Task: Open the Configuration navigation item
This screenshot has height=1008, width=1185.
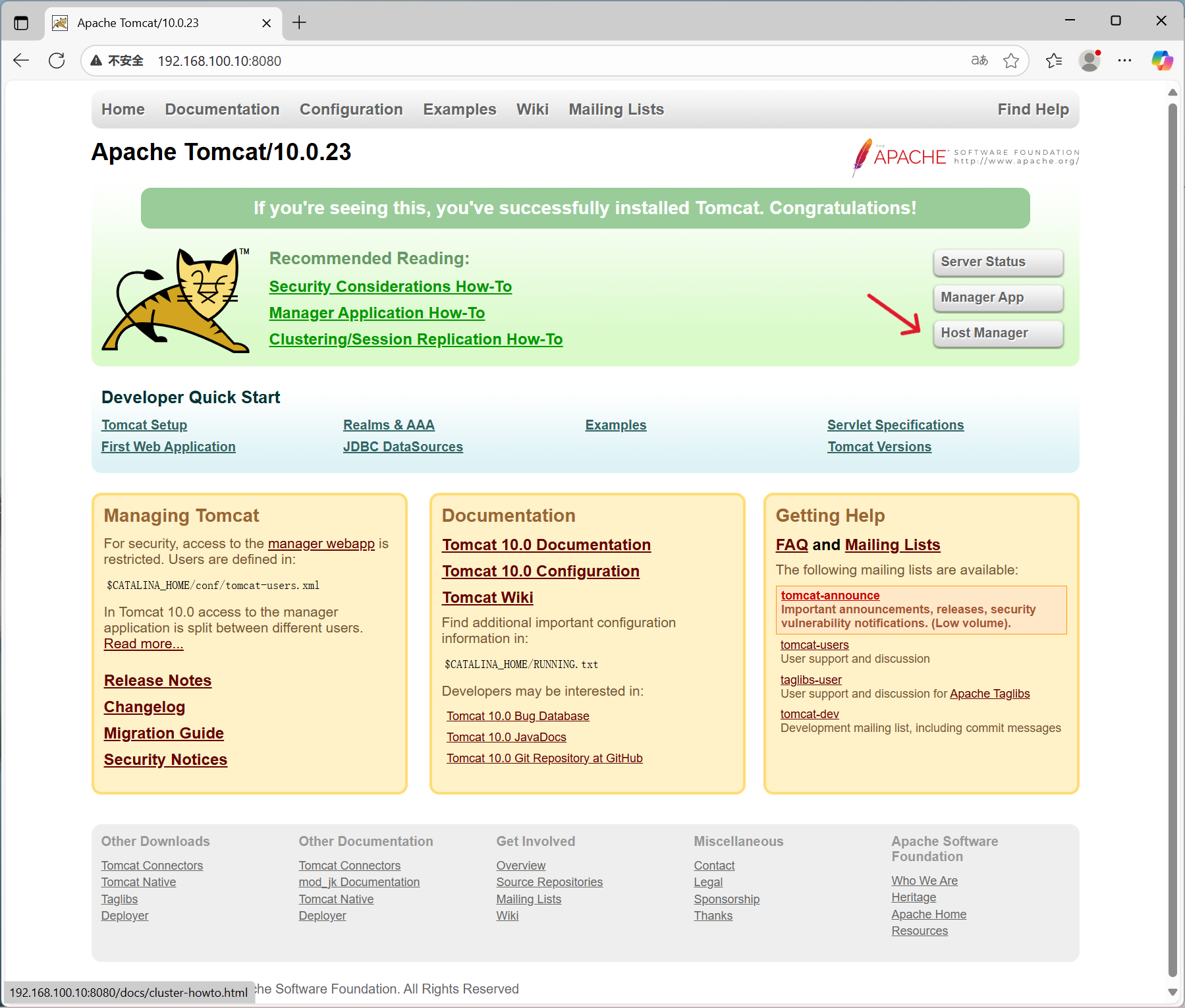Action: tap(351, 109)
